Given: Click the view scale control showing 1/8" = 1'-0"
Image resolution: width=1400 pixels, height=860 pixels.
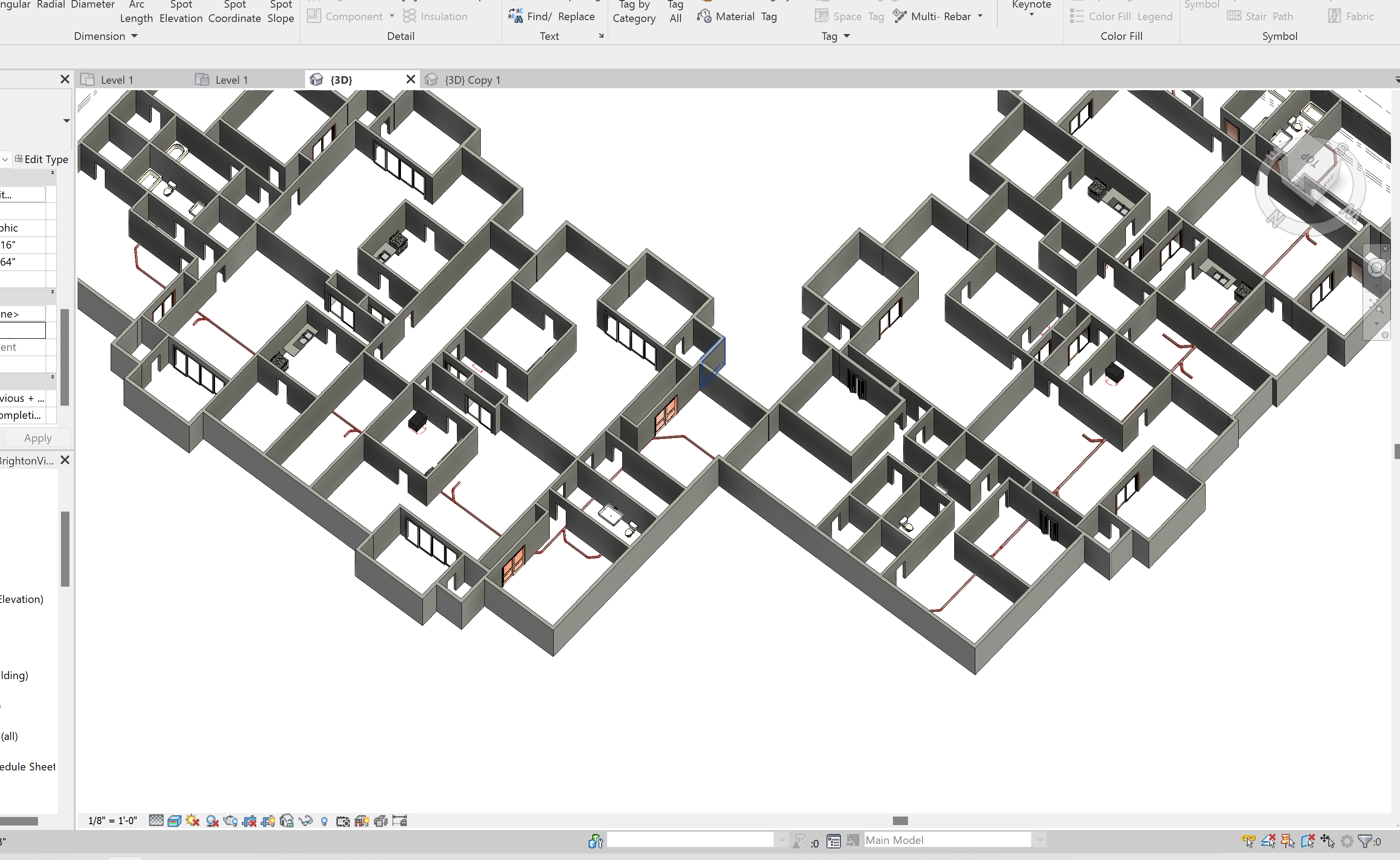Looking at the screenshot, I should pos(112,821).
